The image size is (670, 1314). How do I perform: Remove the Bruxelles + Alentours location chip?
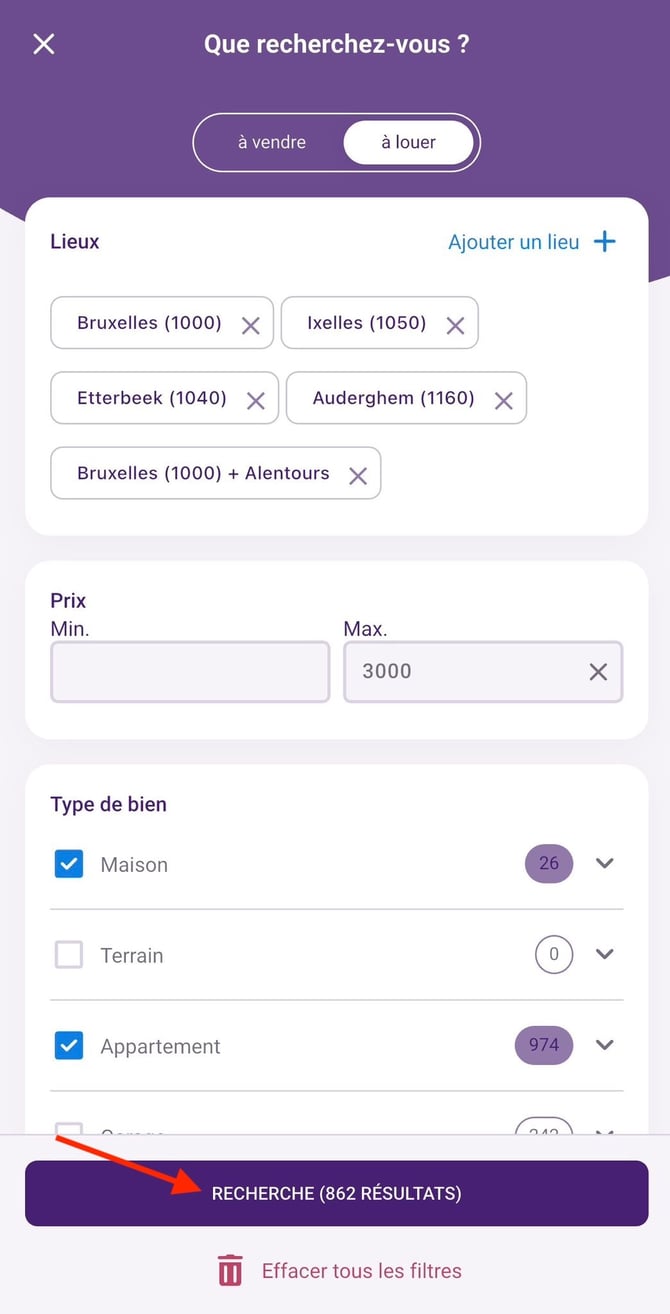point(357,473)
